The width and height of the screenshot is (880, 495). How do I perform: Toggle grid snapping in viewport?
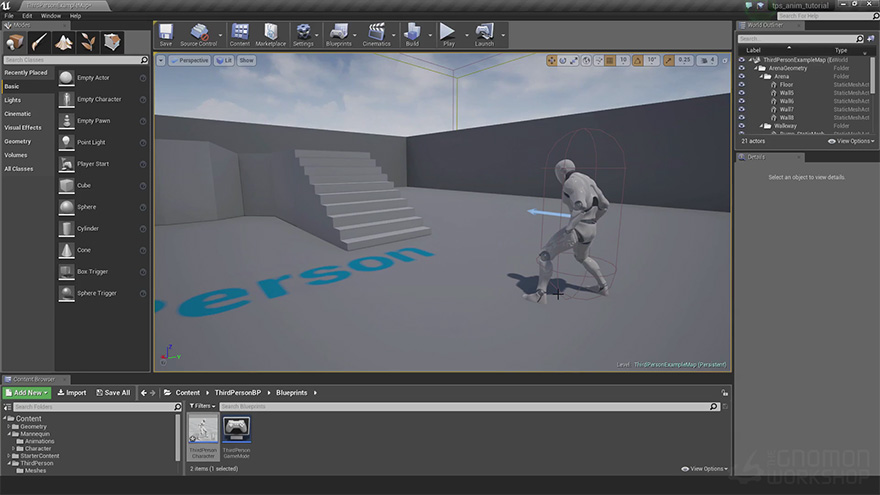(610, 61)
